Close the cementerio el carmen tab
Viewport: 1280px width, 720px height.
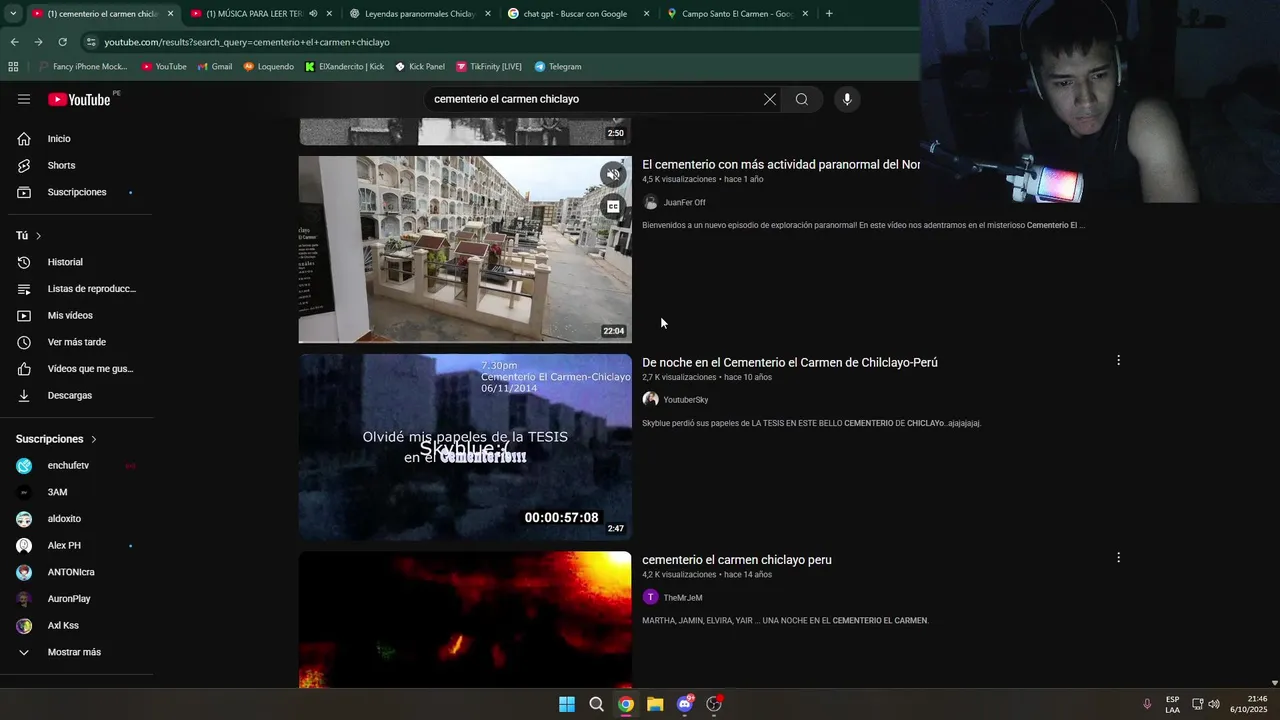pyautogui.click(x=170, y=14)
